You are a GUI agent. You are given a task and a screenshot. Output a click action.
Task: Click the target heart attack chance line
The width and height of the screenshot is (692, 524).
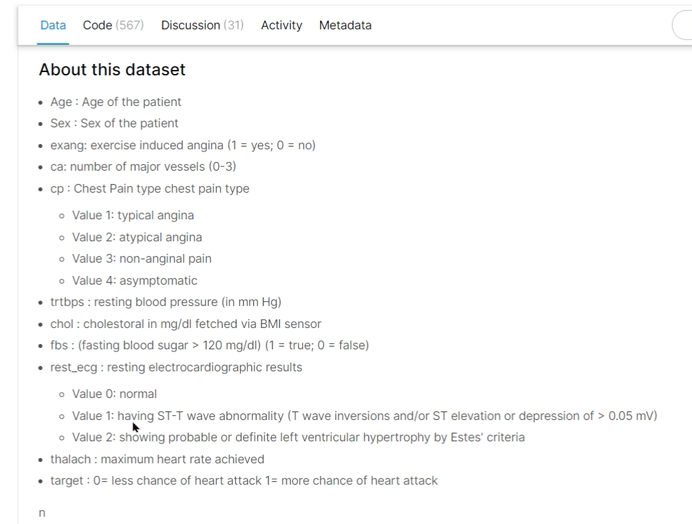click(x=244, y=481)
